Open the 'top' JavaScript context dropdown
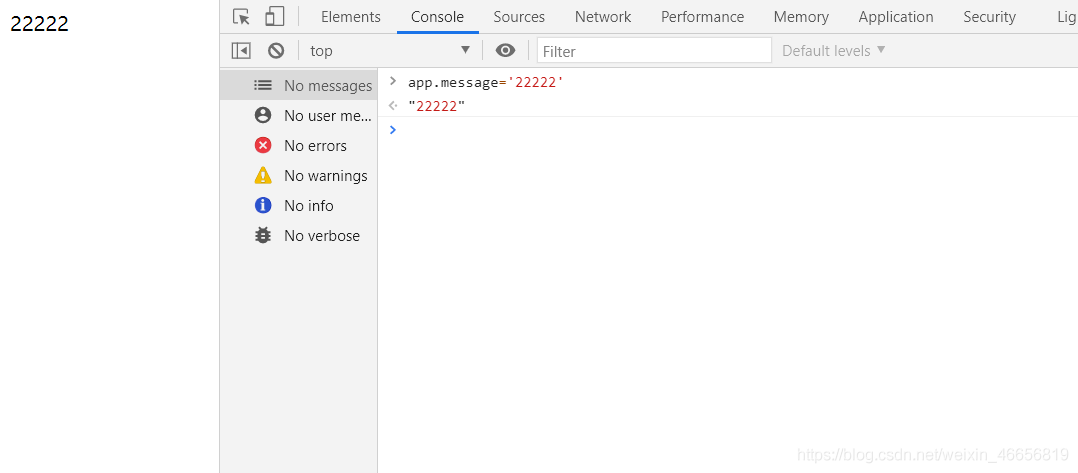Viewport: 1078px width, 473px height. 390,50
